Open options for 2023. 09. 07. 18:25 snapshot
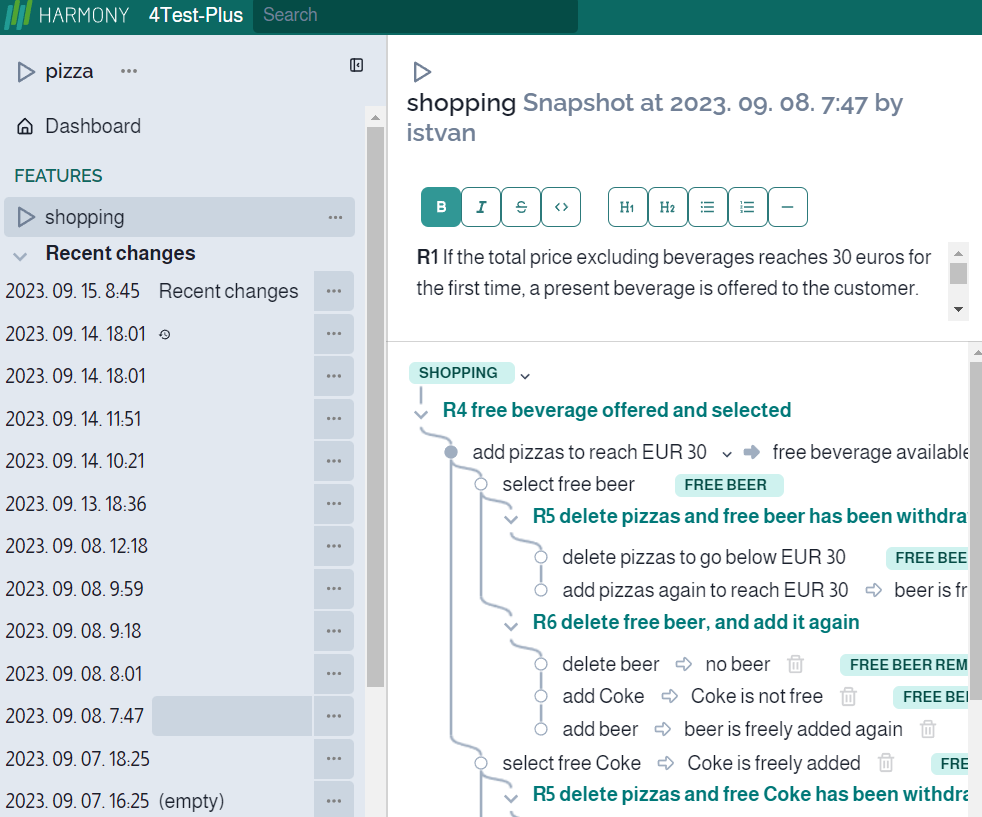982x817 pixels. 334,759
